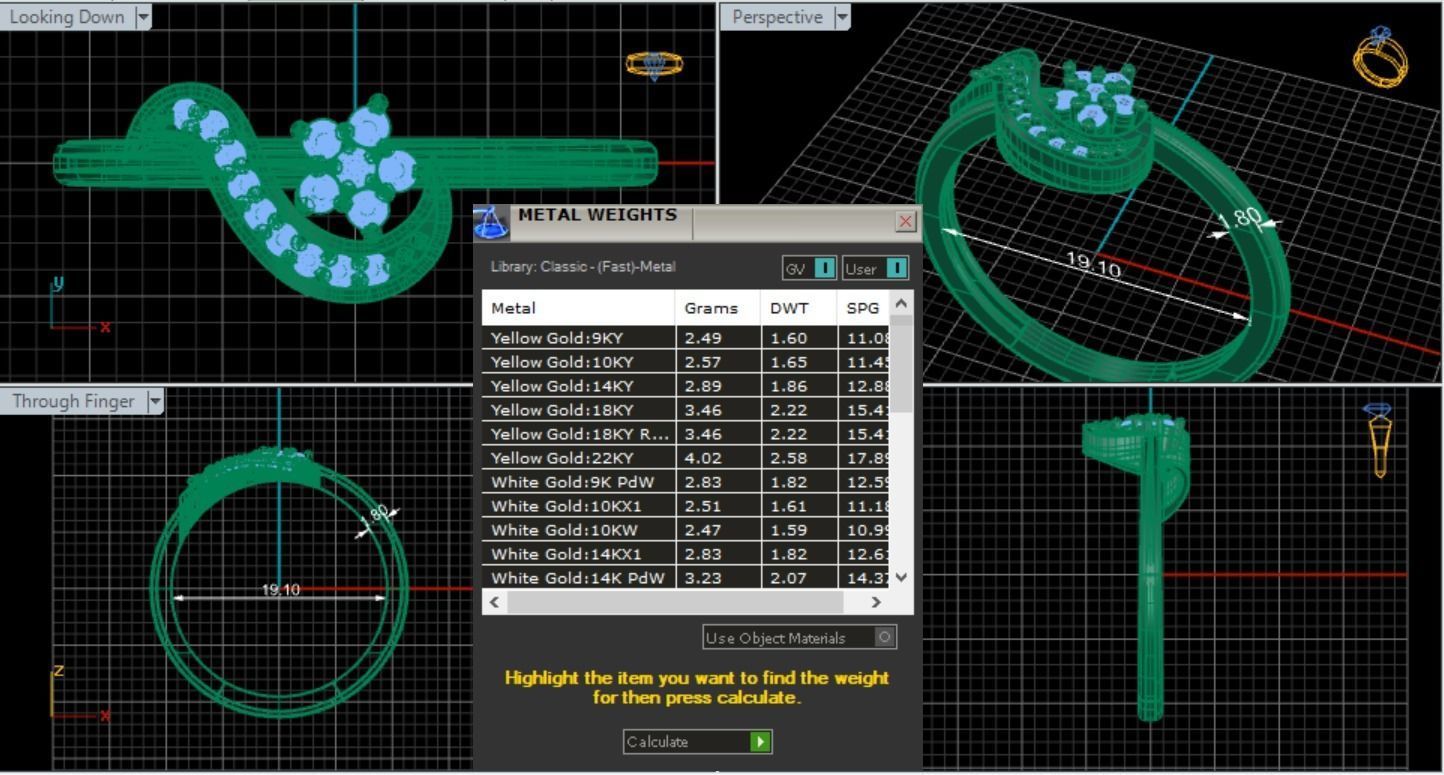
Task: Select the White Gold:10KX1 row
Action: [686, 506]
